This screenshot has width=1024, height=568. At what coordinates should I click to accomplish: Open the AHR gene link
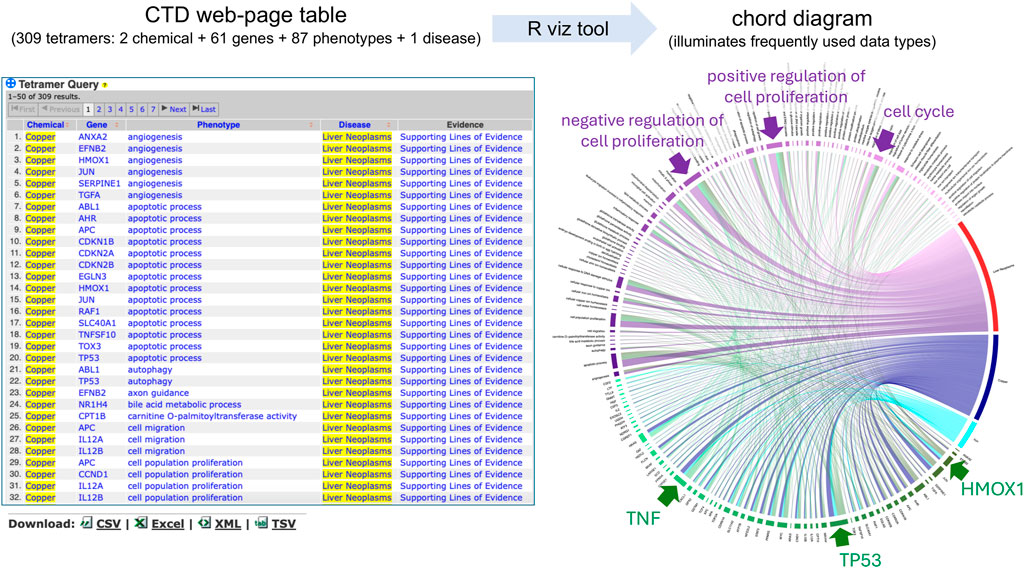[88, 219]
